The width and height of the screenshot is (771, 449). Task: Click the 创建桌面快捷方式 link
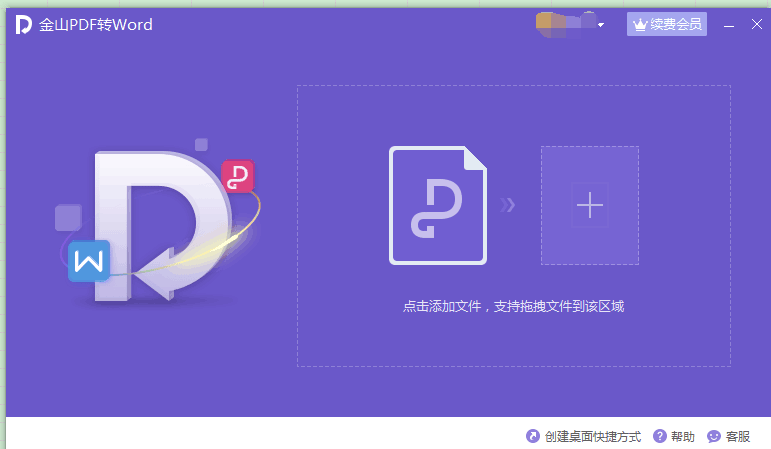pos(593,437)
